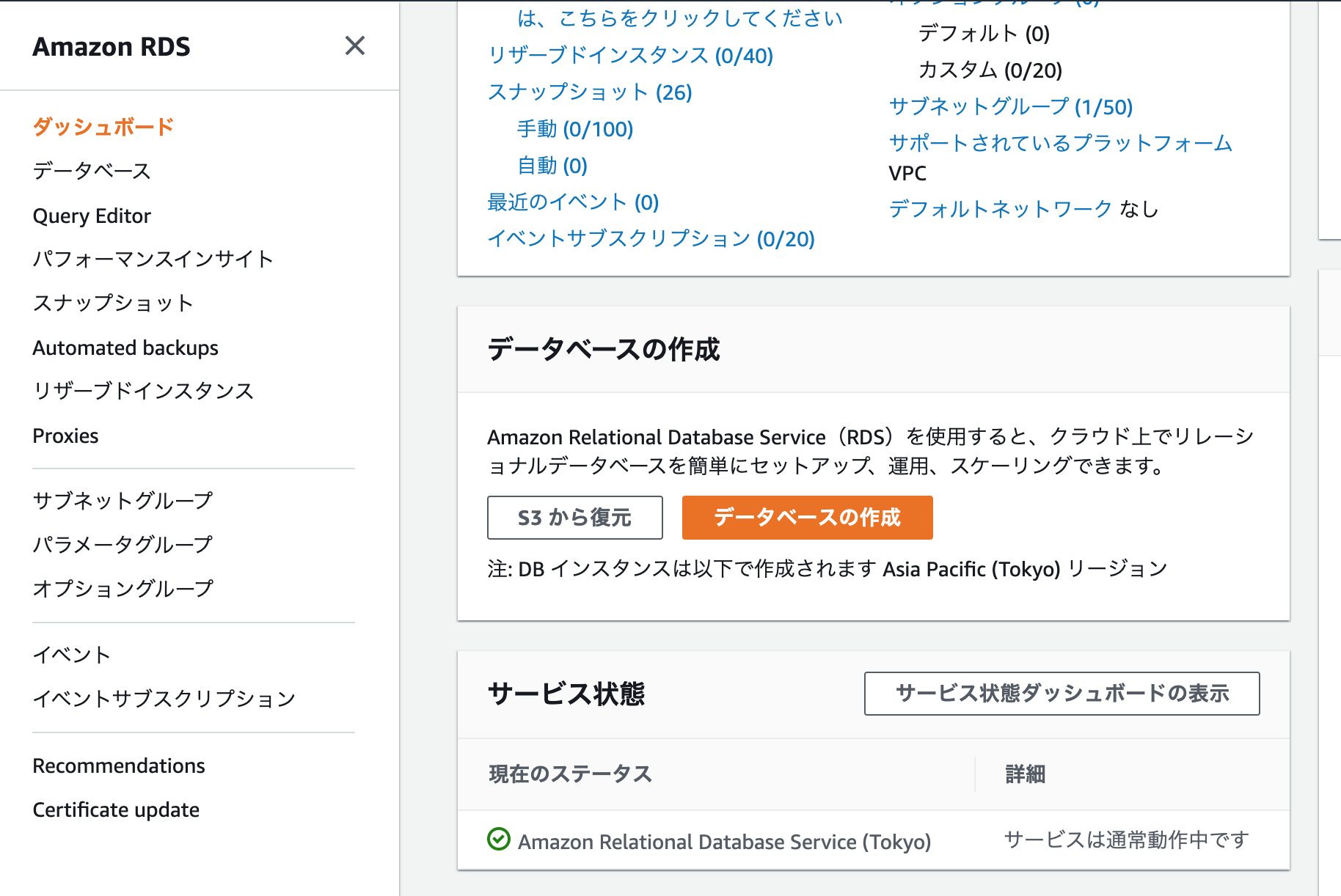This screenshot has width=1341, height=896.
Task: Click the S3 から復元 button
Action: pyautogui.click(x=575, y=518)
